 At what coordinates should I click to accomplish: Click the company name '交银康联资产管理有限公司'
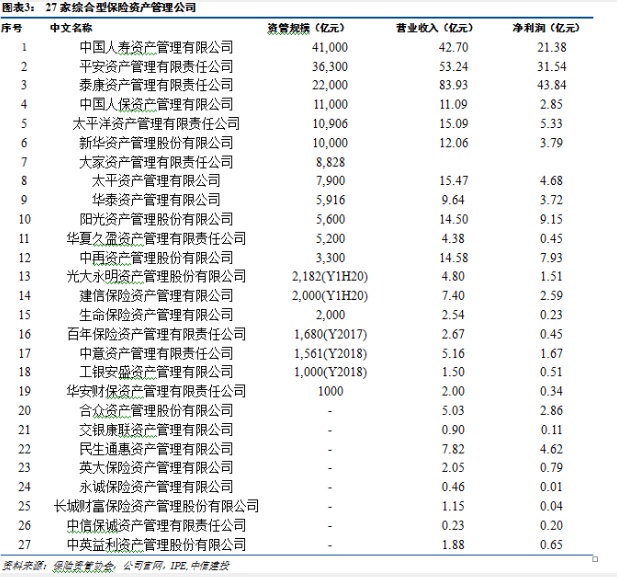[156, 430]
